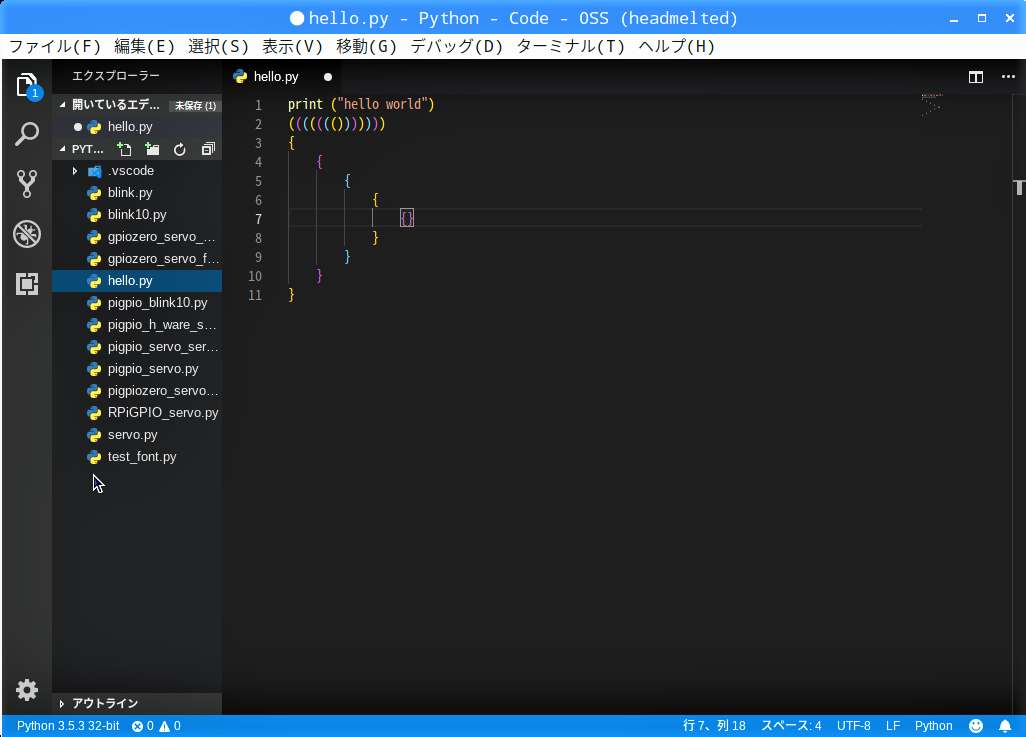Expand the アウトライン outline panel
The image size is (1026, 737).
tap(137, 704)
